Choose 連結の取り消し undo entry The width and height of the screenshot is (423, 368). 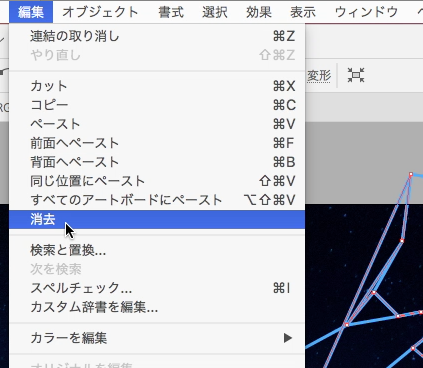point(157,36)
